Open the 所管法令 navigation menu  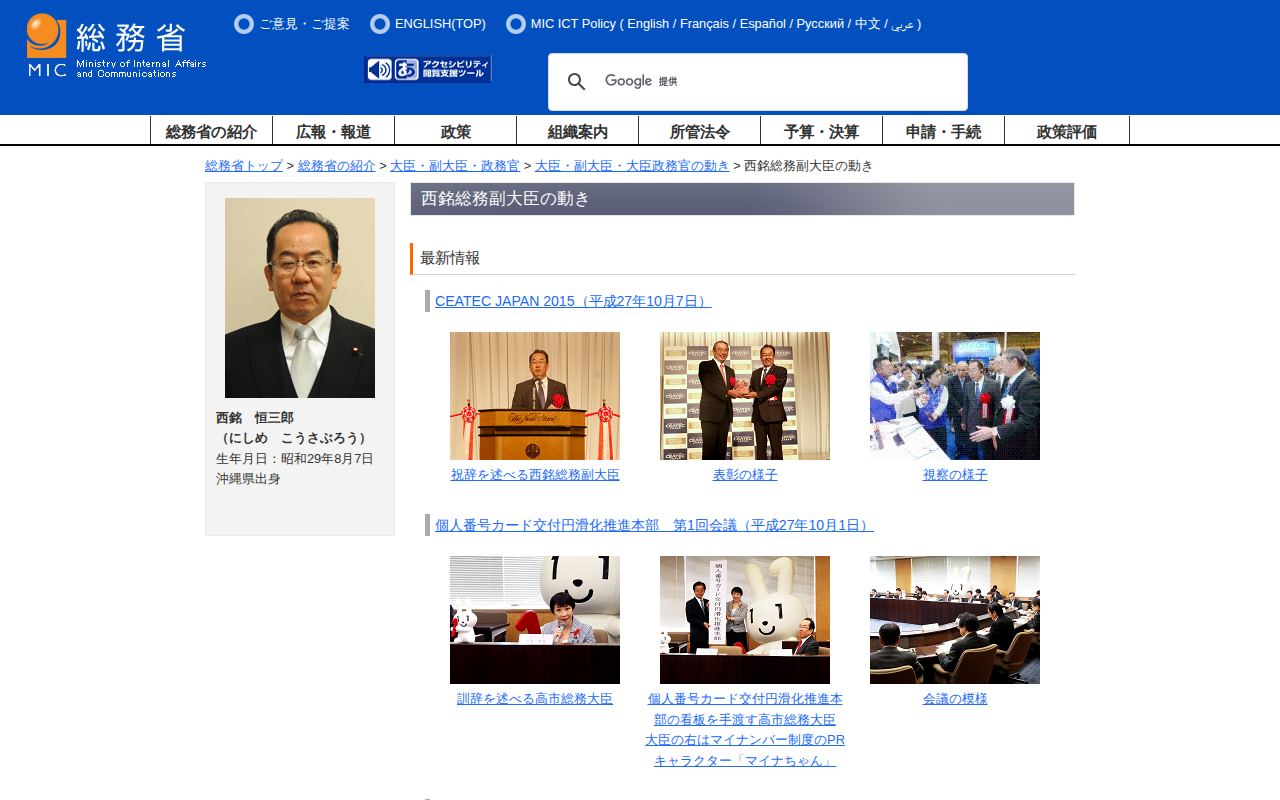coord(699,131)
